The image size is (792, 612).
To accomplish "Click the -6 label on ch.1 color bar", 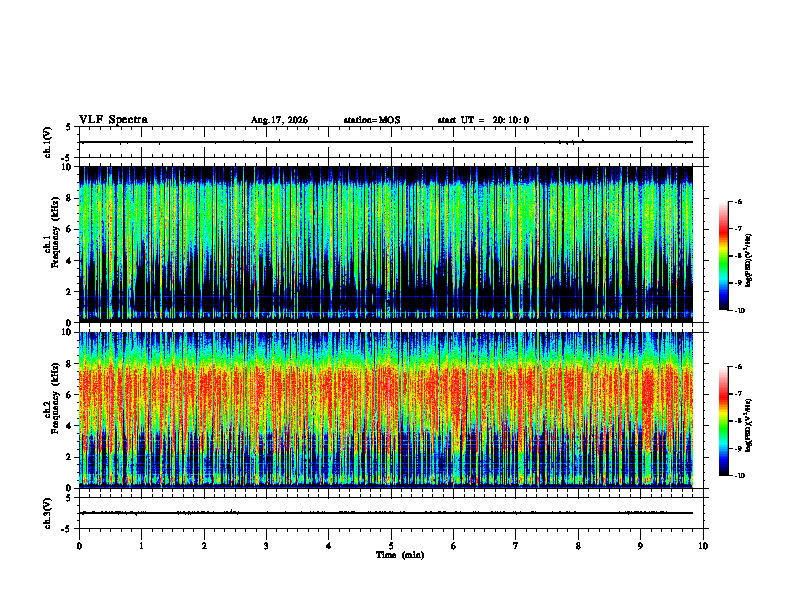I will 738,201.
